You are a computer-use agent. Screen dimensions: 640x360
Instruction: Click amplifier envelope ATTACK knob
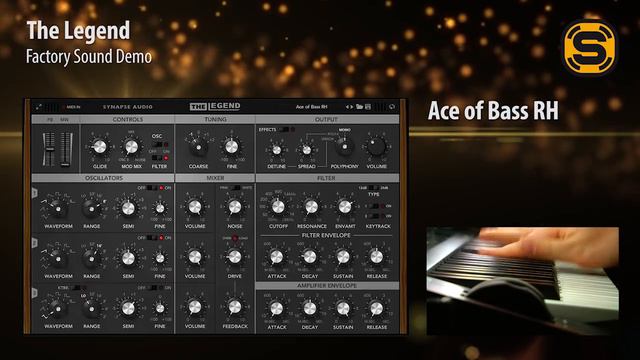pos(277,309)
